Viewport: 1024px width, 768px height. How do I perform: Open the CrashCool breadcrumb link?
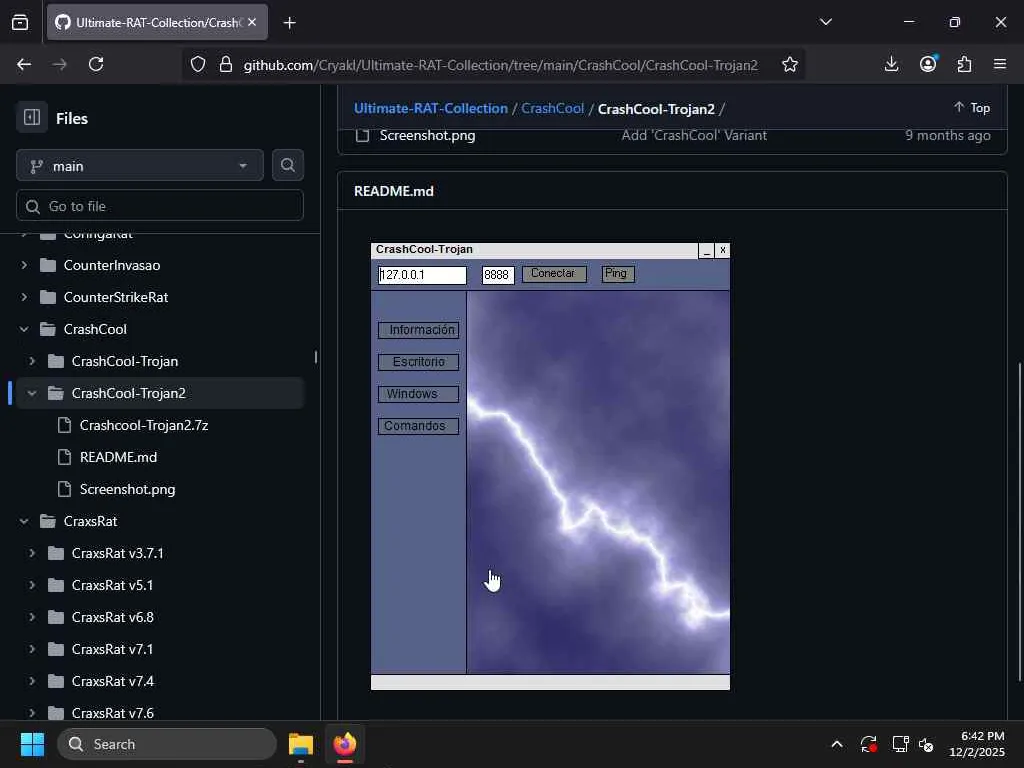[552, 108]
